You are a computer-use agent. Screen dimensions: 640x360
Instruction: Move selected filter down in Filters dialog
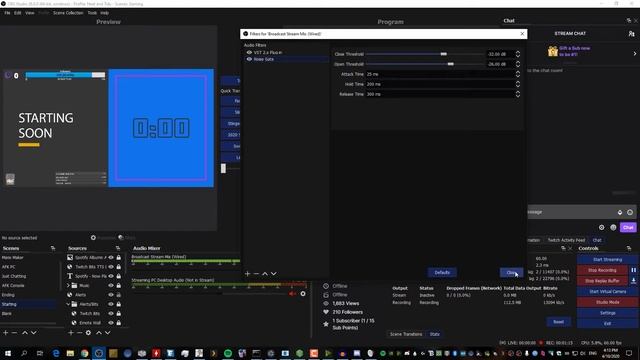273,273
